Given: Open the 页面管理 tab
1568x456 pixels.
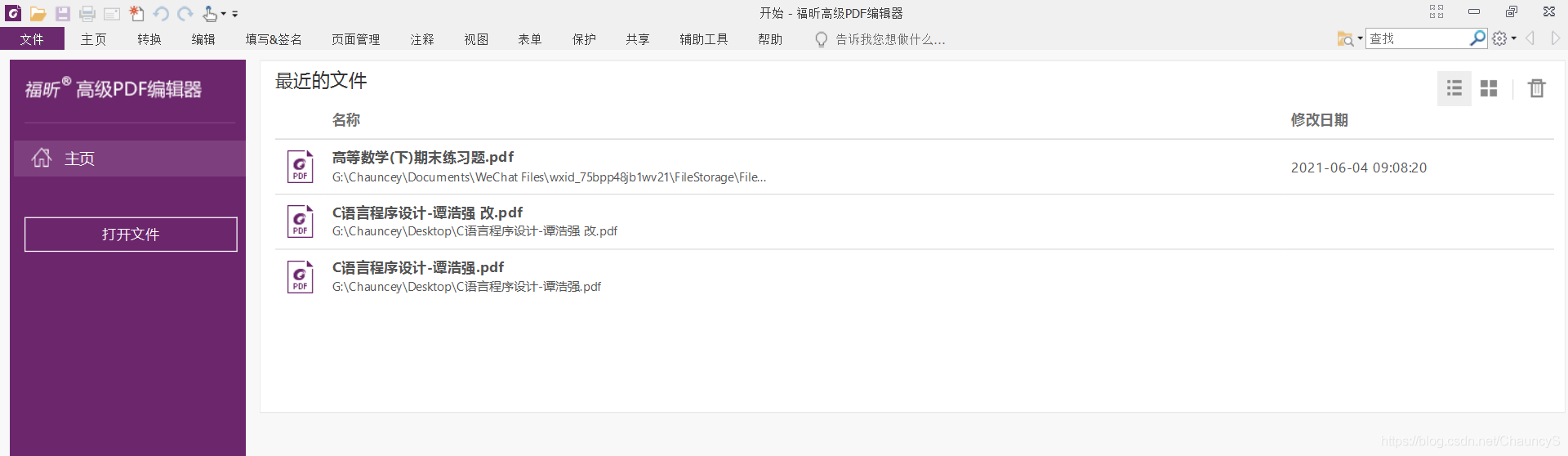Looking at the screenshot, I should (356, 39).
